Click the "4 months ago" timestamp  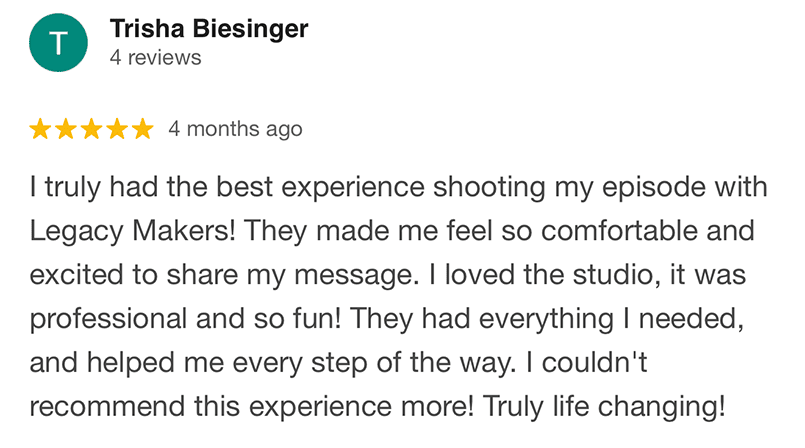tap(235, 129)
